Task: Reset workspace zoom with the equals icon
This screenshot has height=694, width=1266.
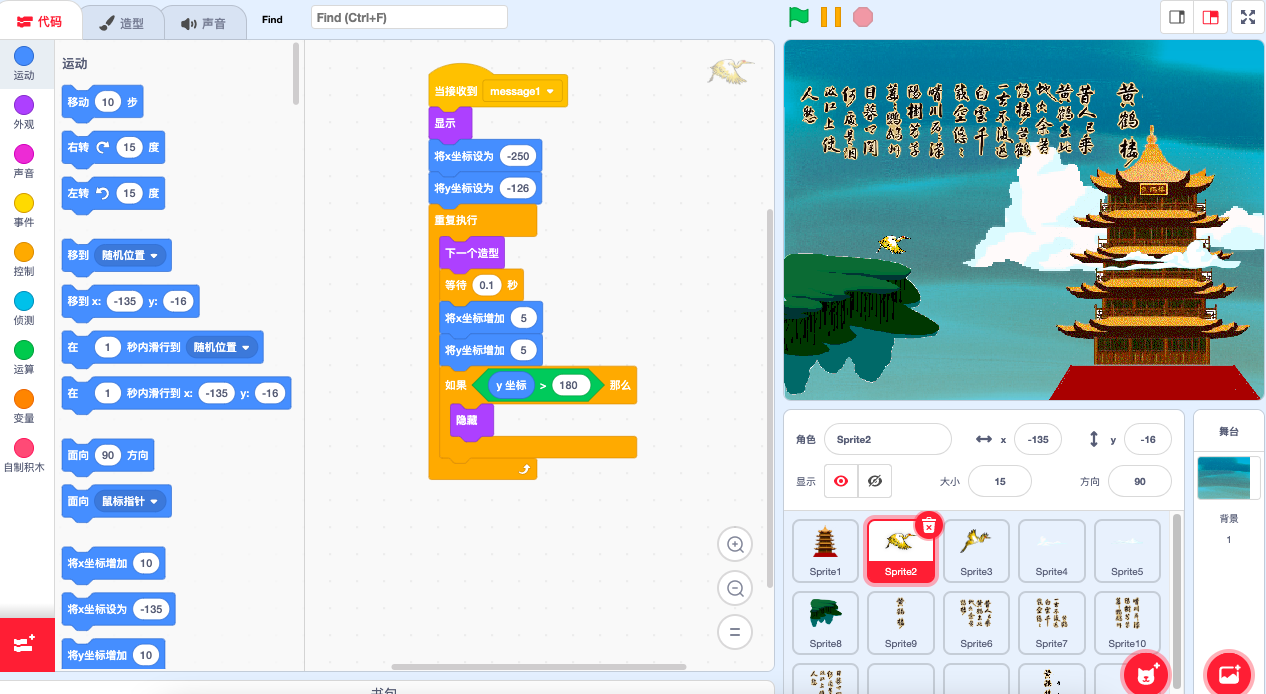Action: 735,632
